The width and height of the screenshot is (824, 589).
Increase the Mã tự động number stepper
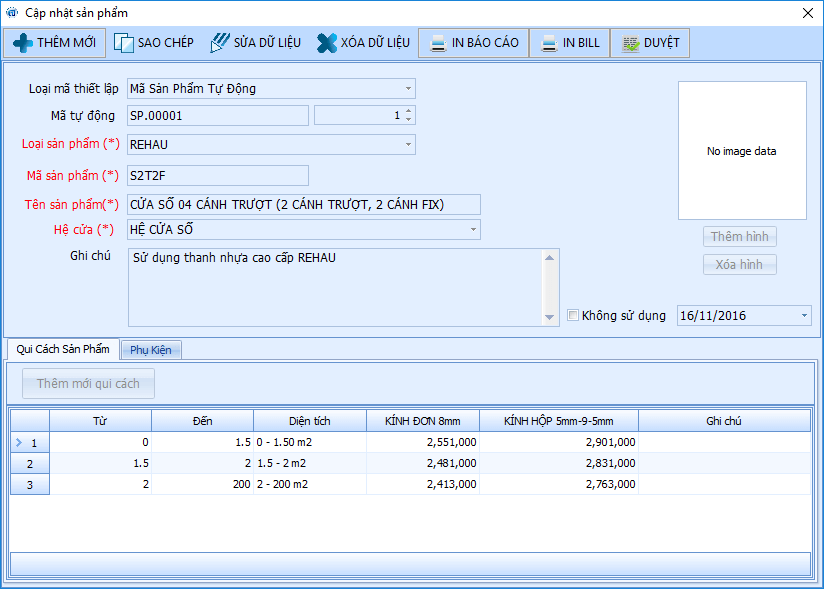(x=409, y=111)
